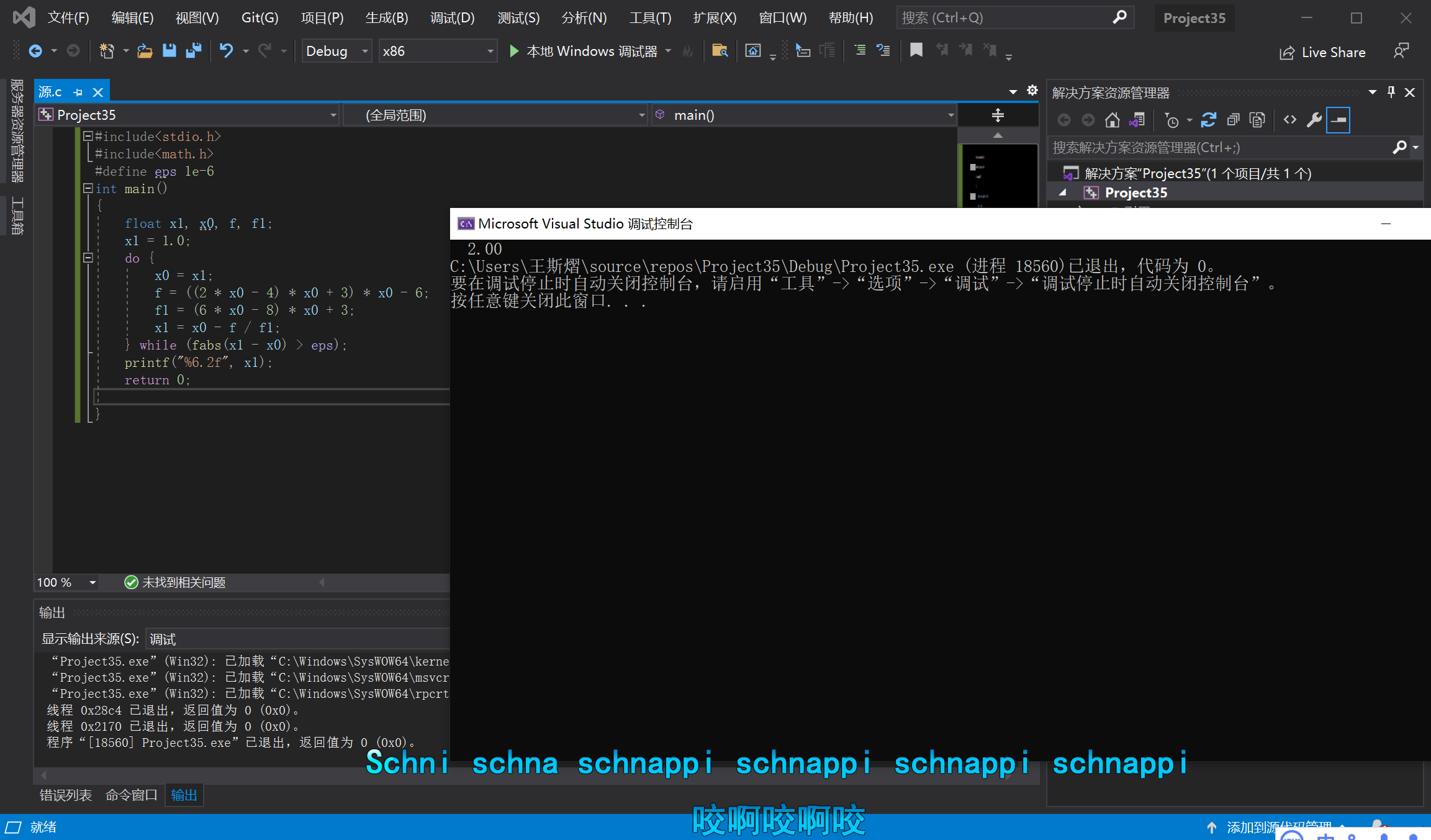
Task: Click the Solution Explorer refresh icon
Action: coord(1208,120)
